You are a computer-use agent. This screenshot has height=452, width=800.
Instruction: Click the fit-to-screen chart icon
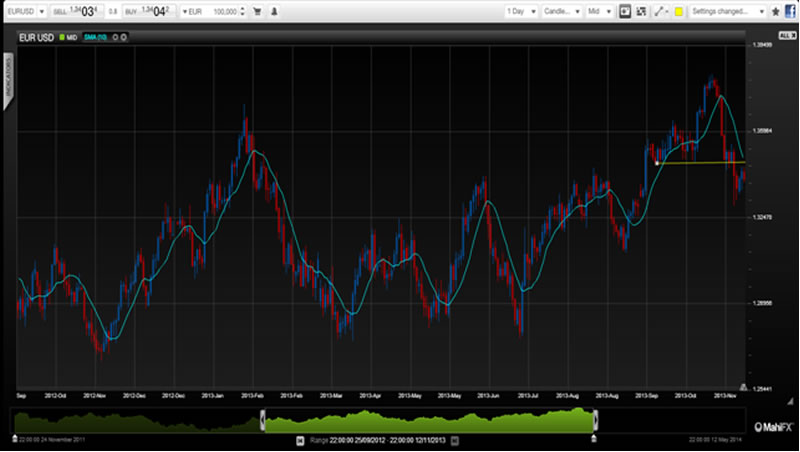[x=641, y=11]
